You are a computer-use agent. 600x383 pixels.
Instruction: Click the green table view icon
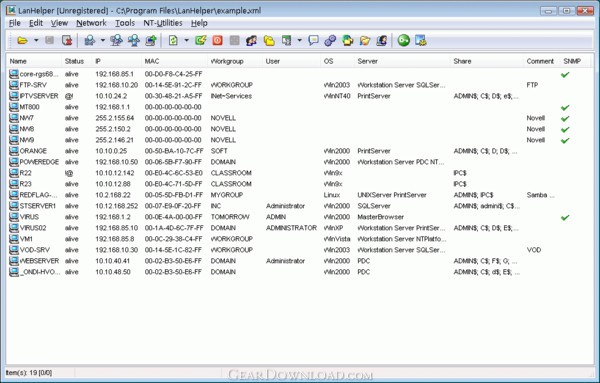286,40
